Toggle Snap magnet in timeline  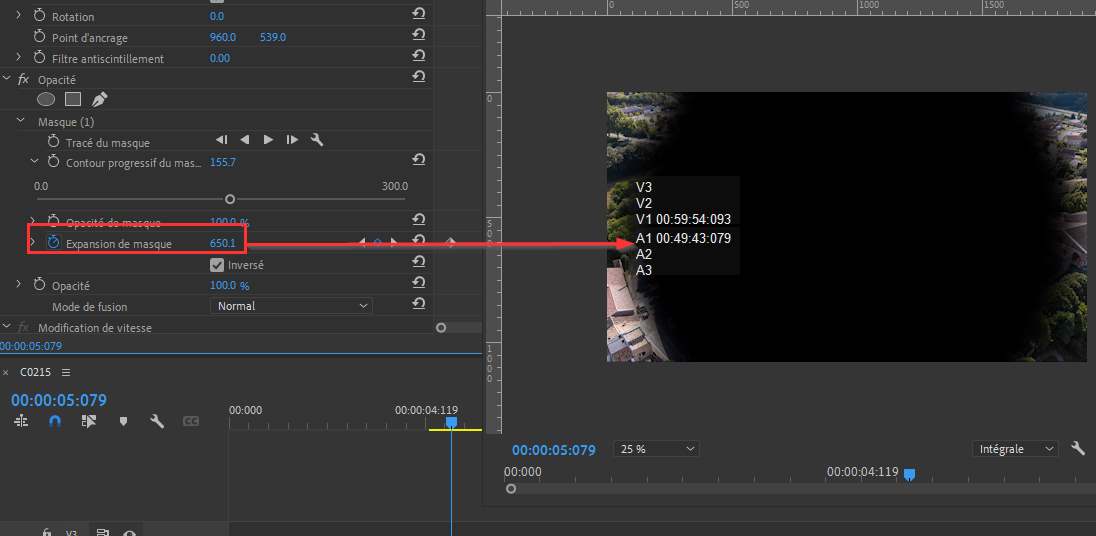[55, 421]
